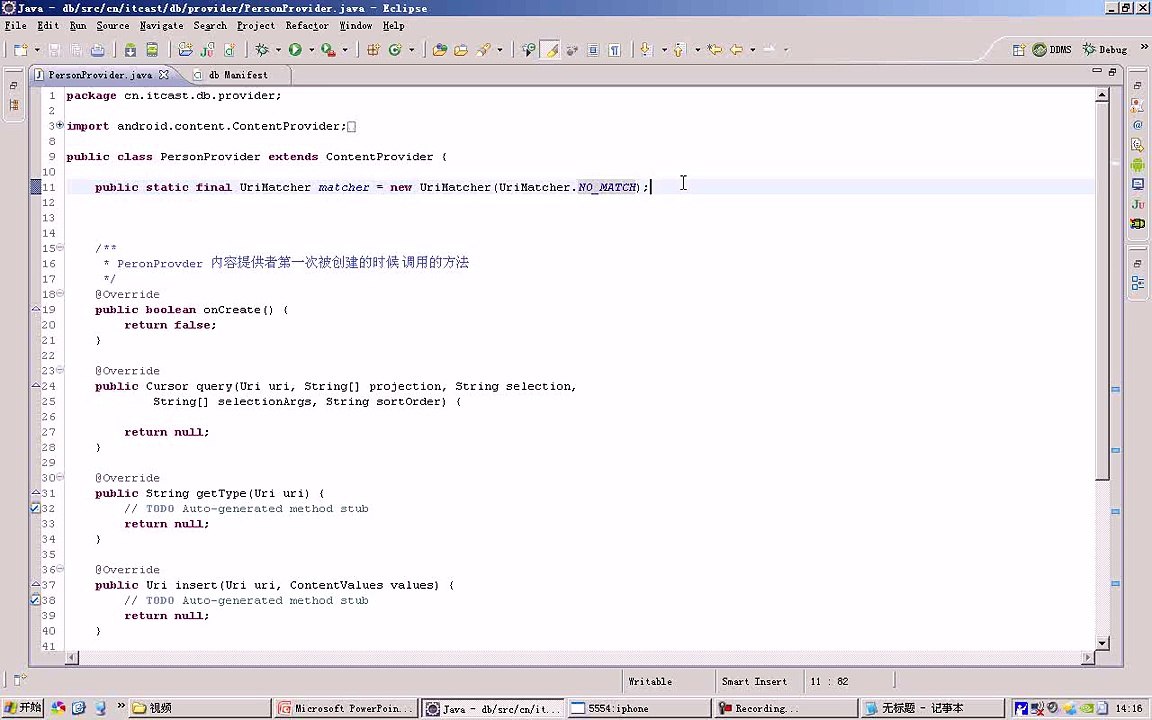This screenshot has width=1152, height=720.
Task: Maximize the editor area
Action: (x=1112, y=71)
